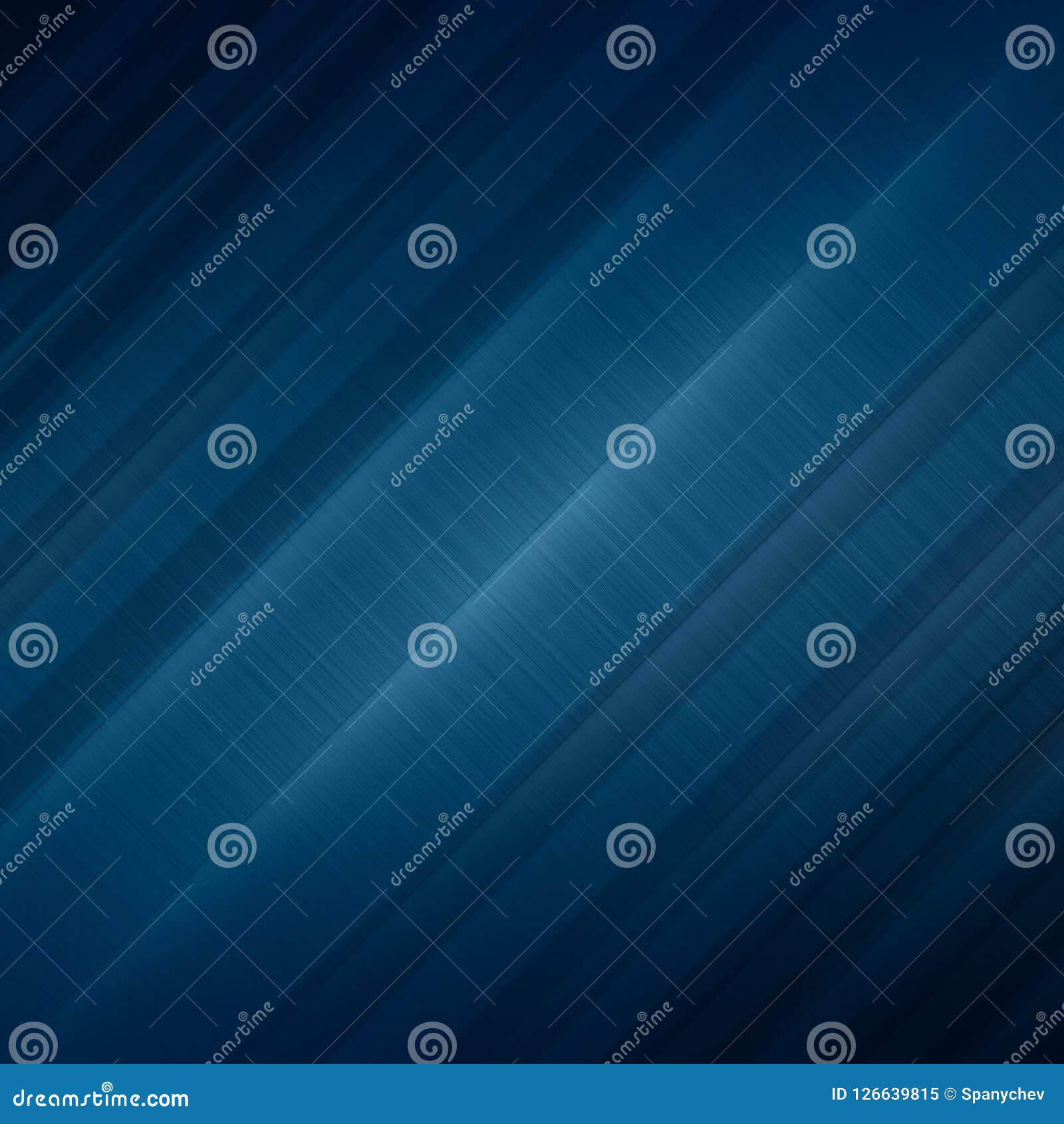
Task: Click the small spiral in the dreamstime.com footer logo
Action: coord(107,1086)
